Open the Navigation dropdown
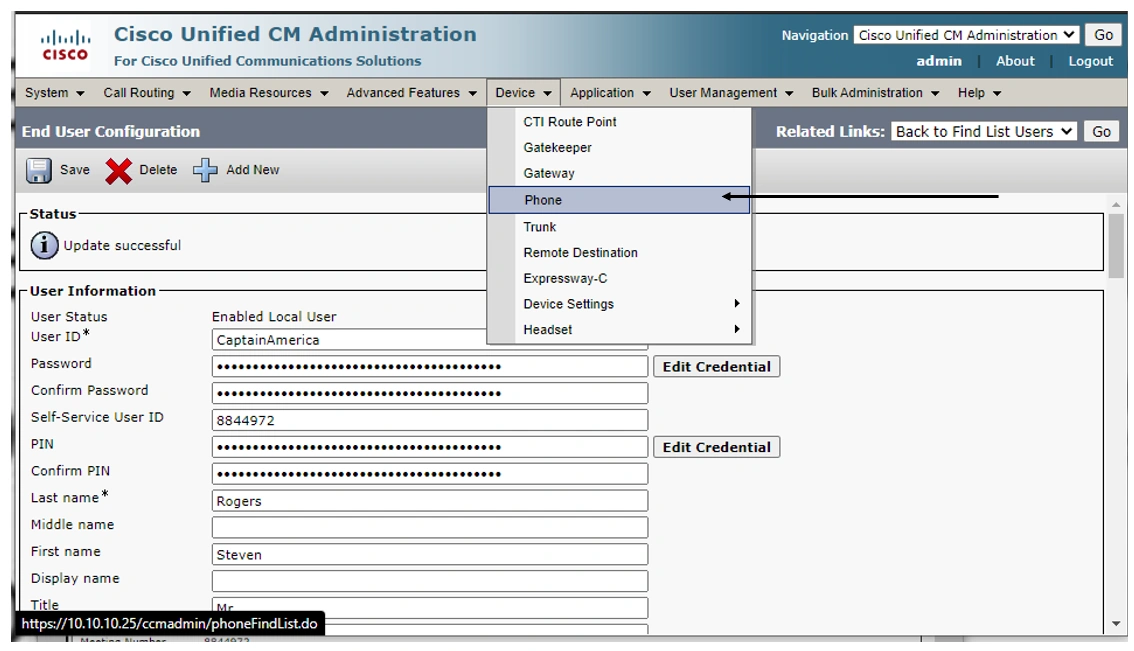Viewport: 1134px width, 651px height. [966, 35]
